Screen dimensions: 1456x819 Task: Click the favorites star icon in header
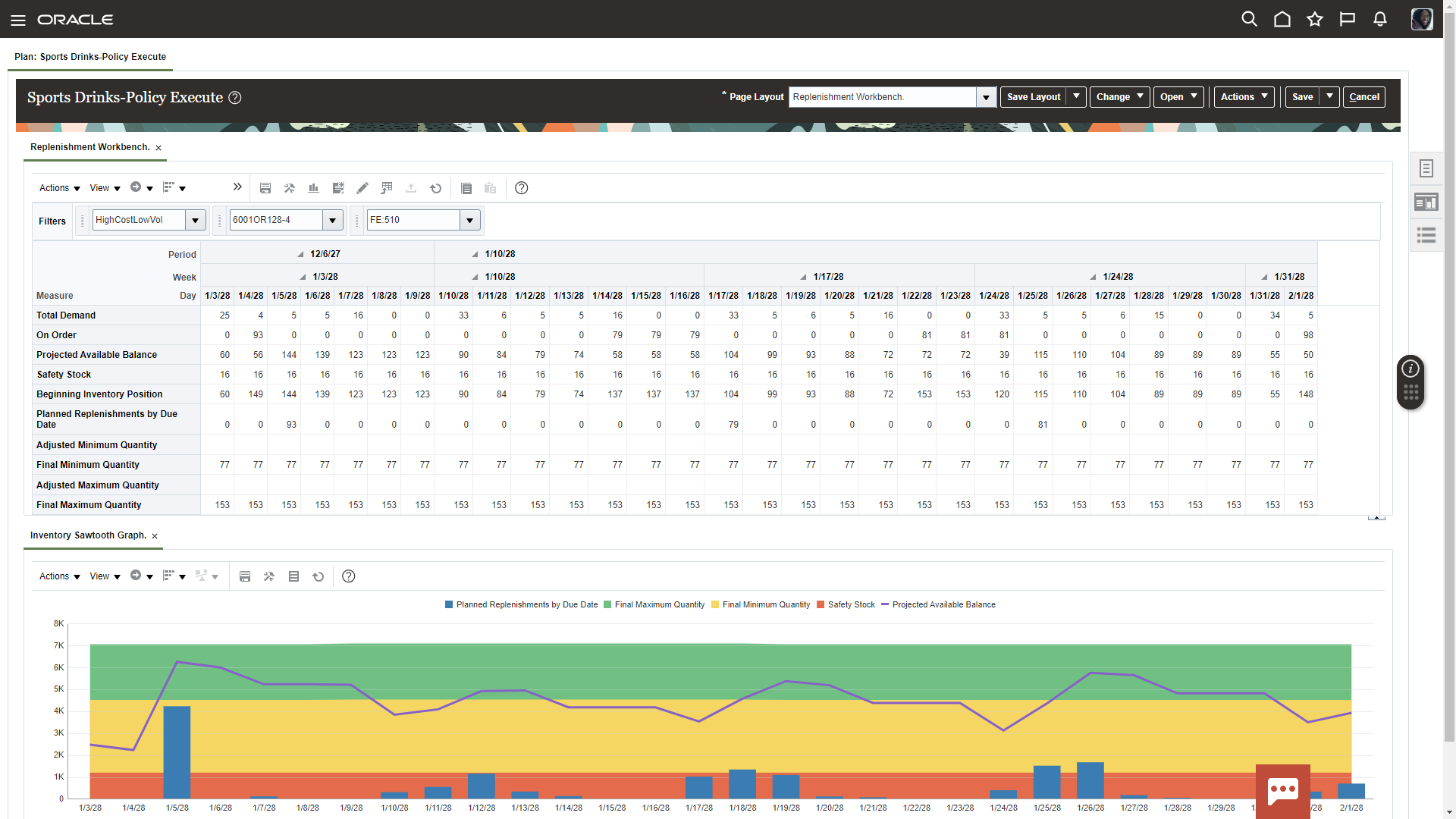(1315, 20)
